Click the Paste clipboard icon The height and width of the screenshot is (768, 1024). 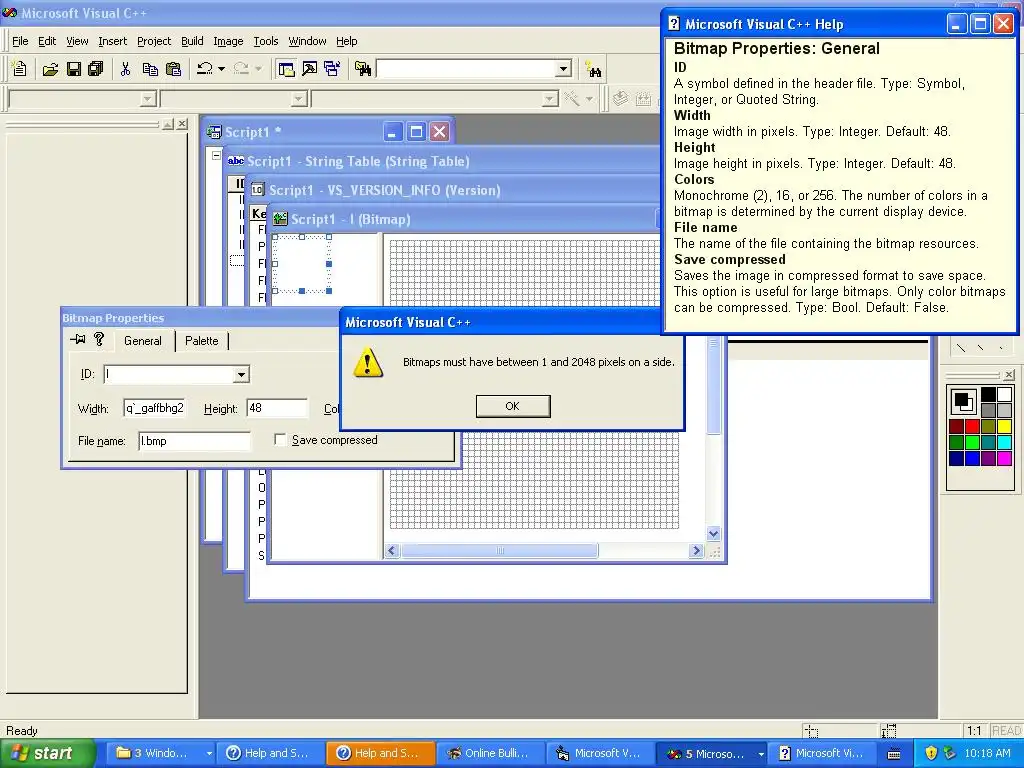[x=173, y=69]
